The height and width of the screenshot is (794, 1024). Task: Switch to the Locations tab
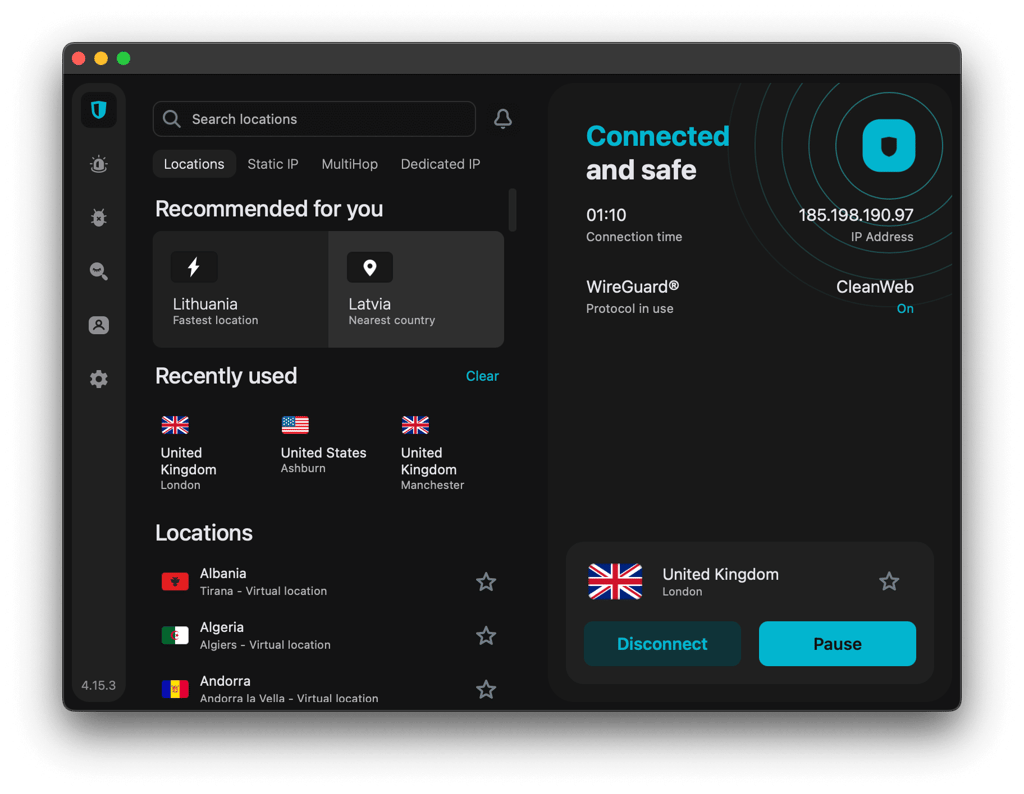(x=194, y=164)
